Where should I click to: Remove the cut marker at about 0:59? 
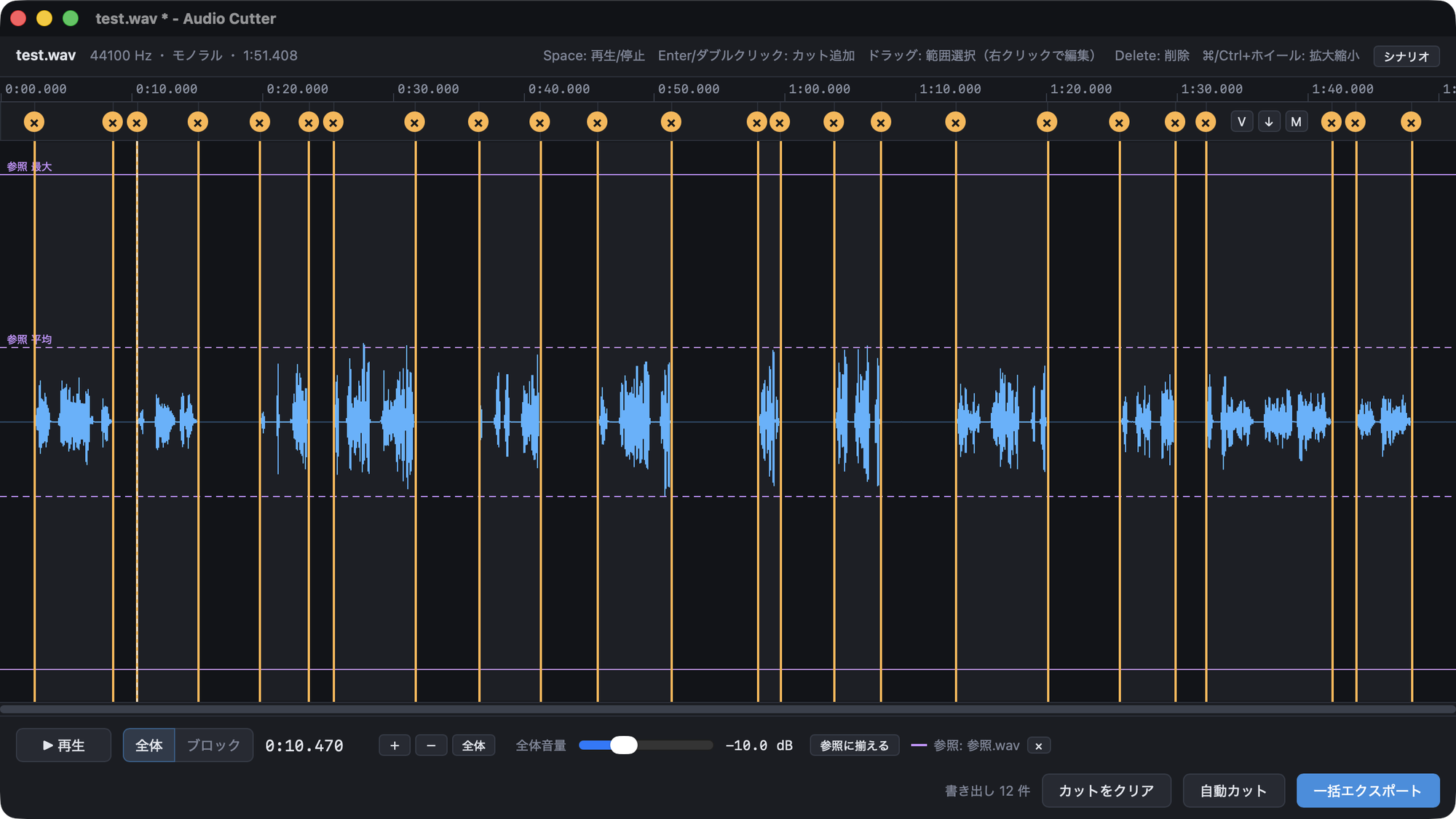tap(780, 122)
